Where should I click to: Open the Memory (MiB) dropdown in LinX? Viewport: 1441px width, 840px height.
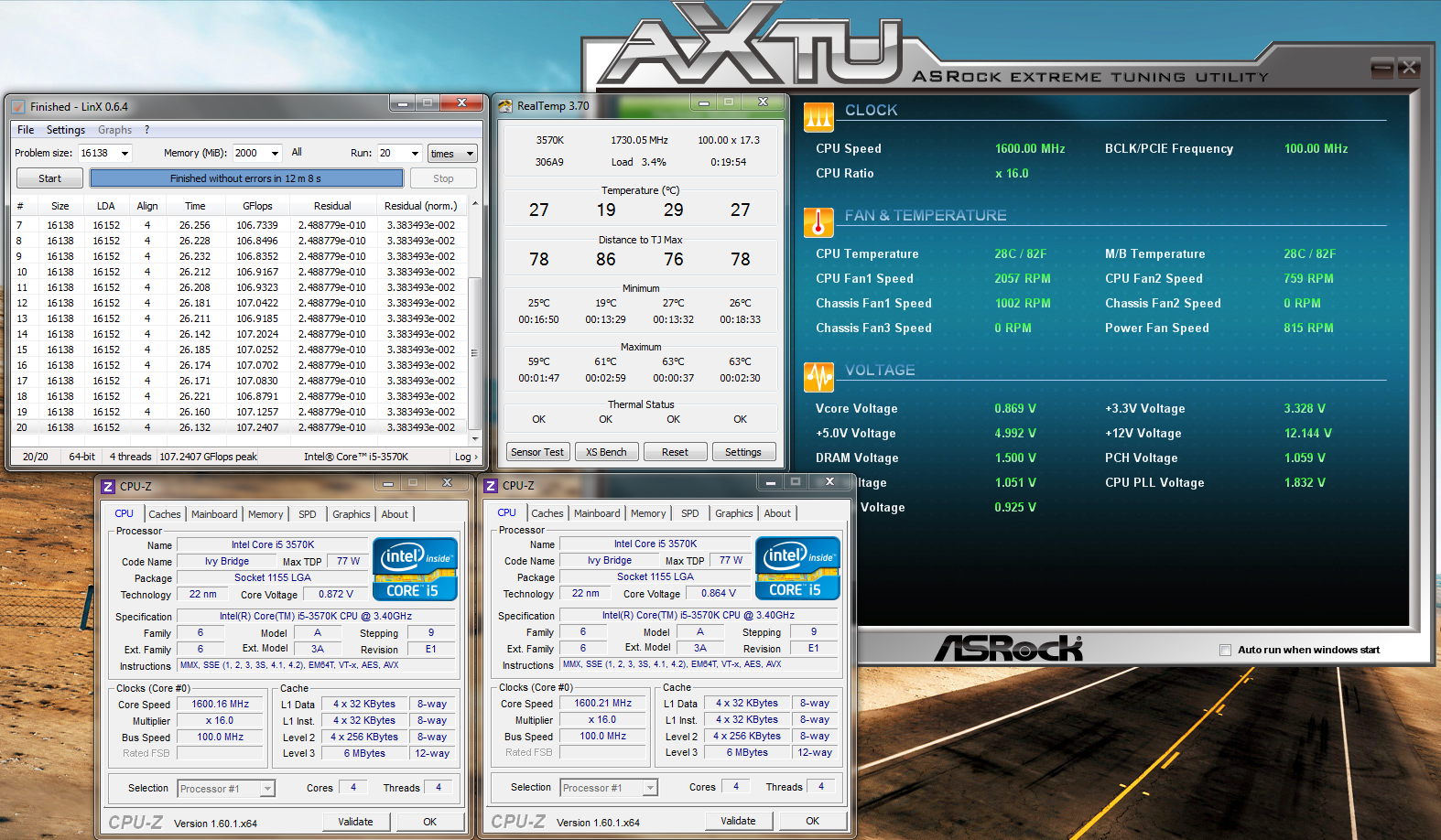click(x=275, y=154)
